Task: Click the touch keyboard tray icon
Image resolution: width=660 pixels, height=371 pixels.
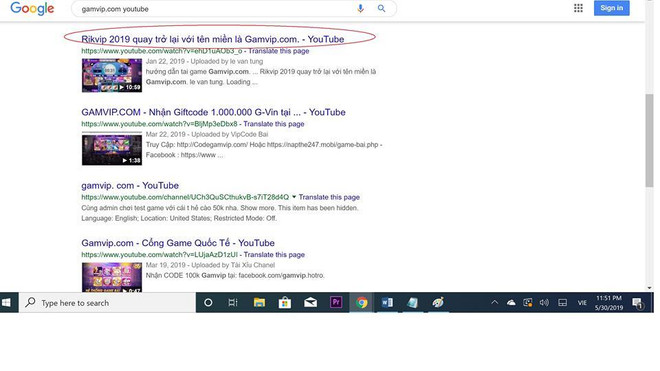Action: 562,302
